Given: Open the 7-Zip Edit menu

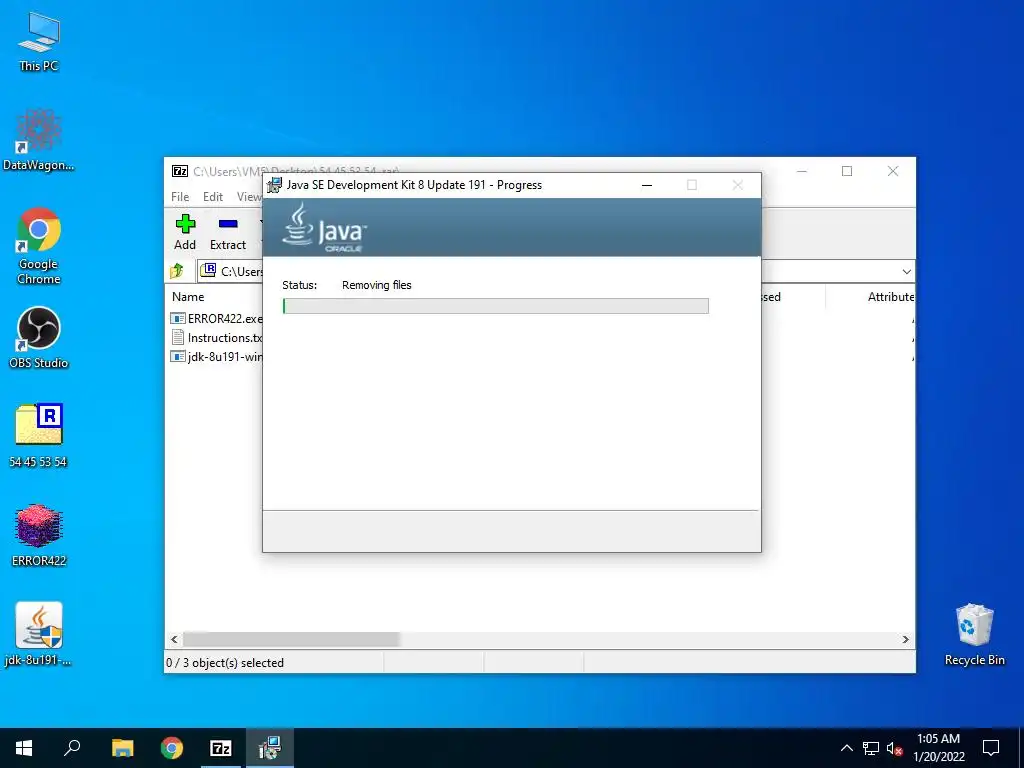Looking at the screenshot, I should point(213,197).
